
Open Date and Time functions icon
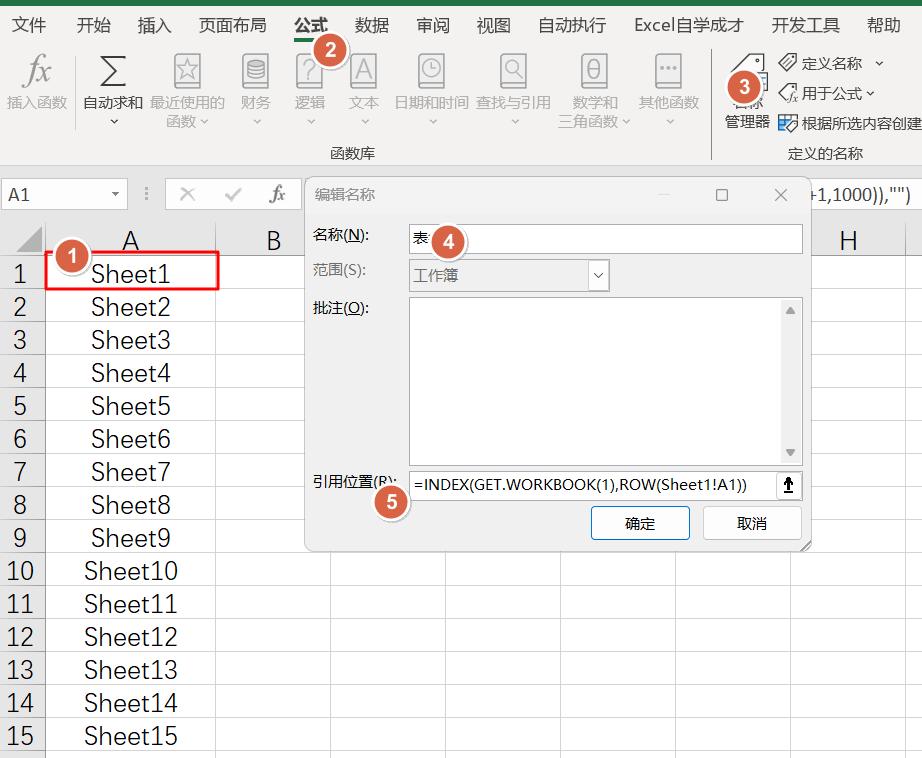click(x=431, y=71)
